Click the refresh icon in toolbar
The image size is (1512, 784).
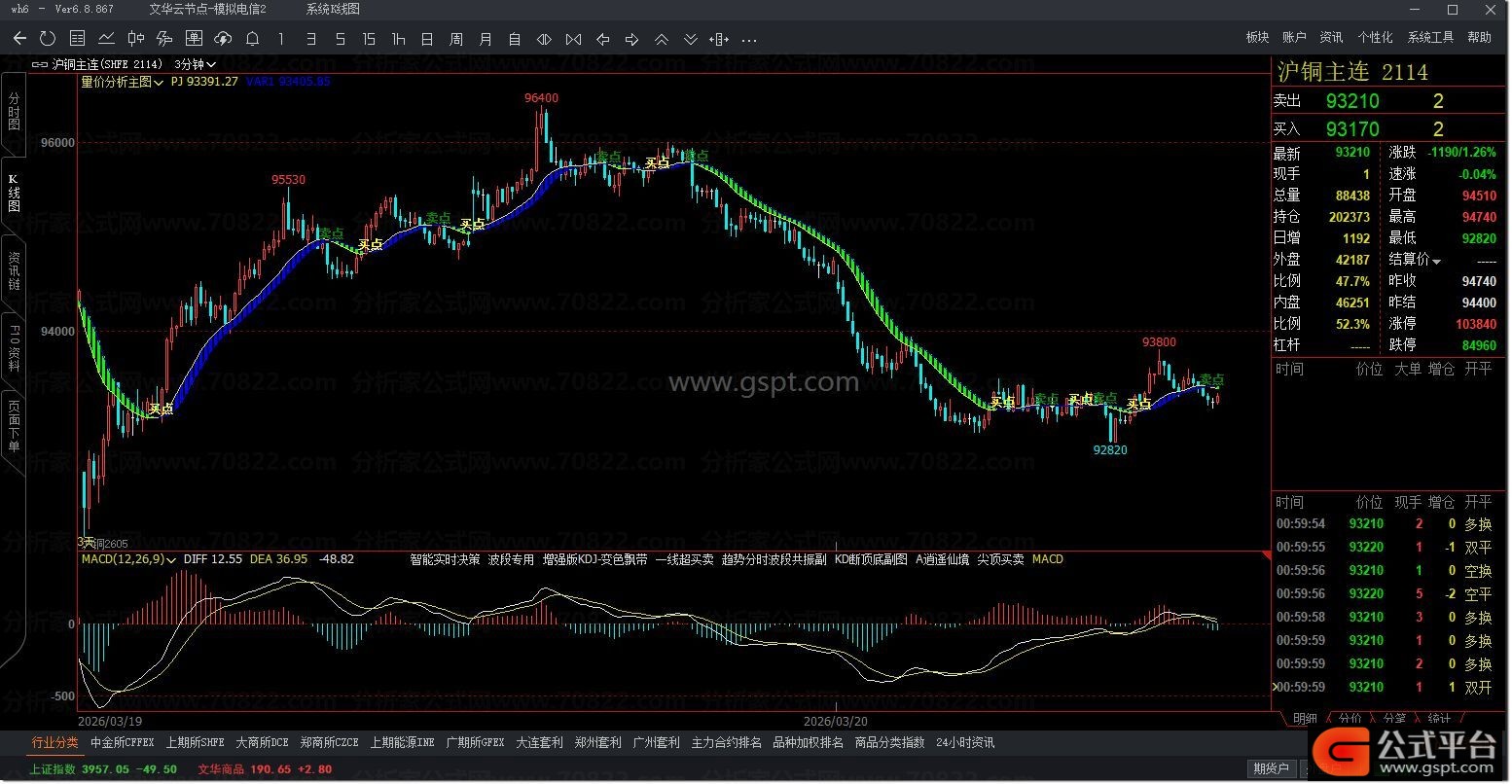pyautogui.click(x=48, y=39)
